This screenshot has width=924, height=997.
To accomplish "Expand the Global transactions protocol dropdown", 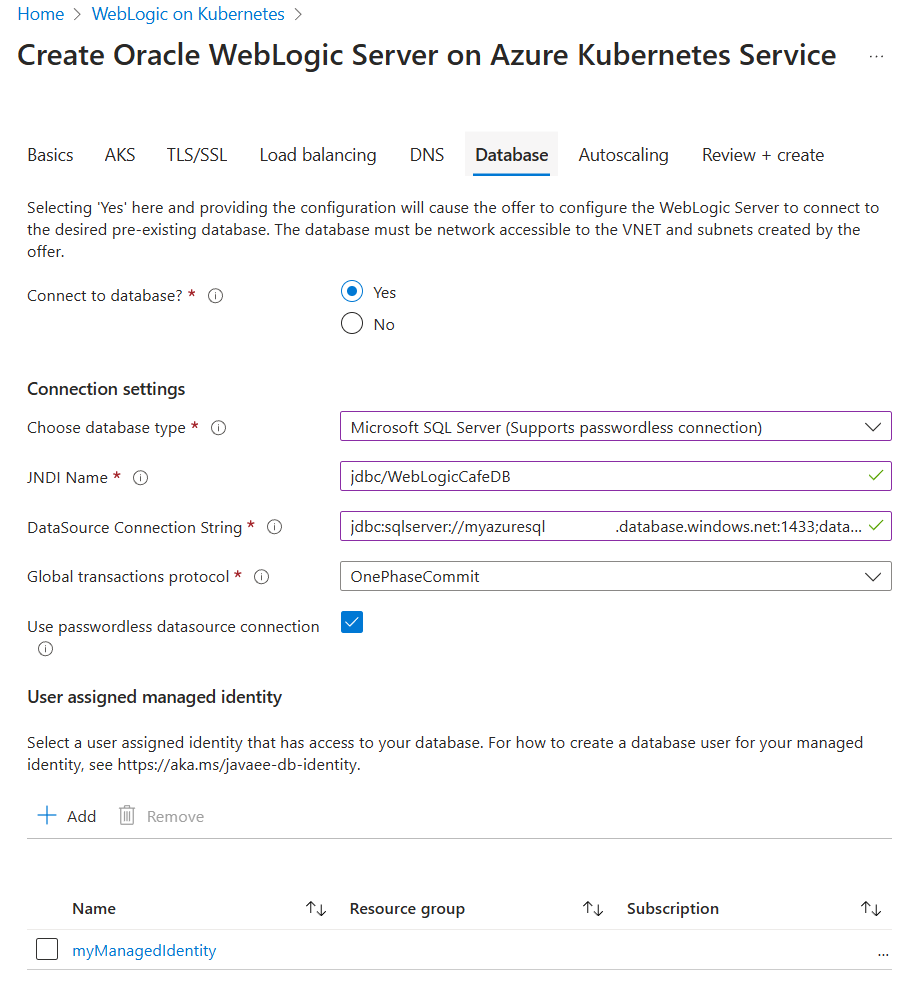I will click(868, 576).
